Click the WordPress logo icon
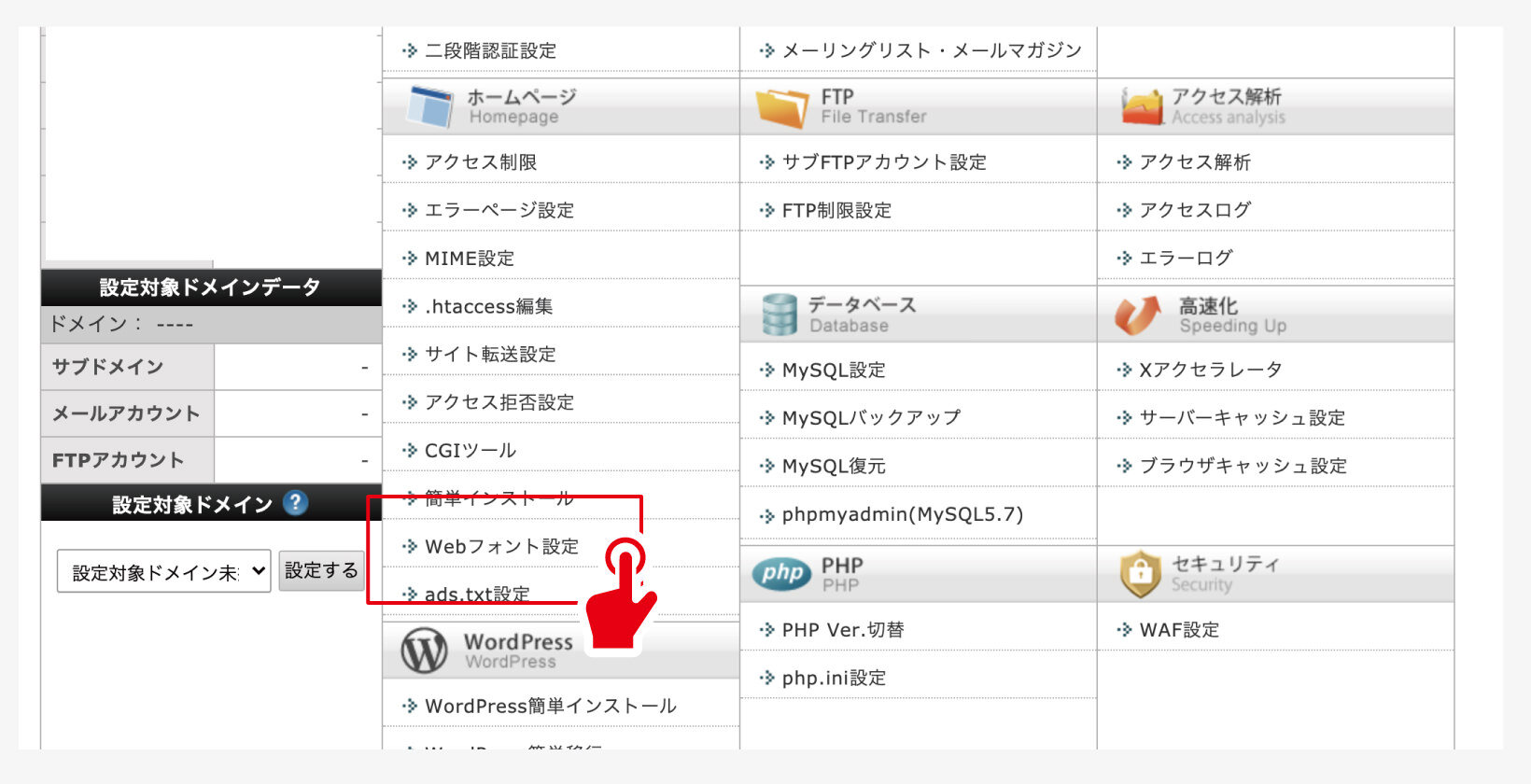The height and width of the screenshot is (784, 1531). pyautogui.click(x=424, y=651)
